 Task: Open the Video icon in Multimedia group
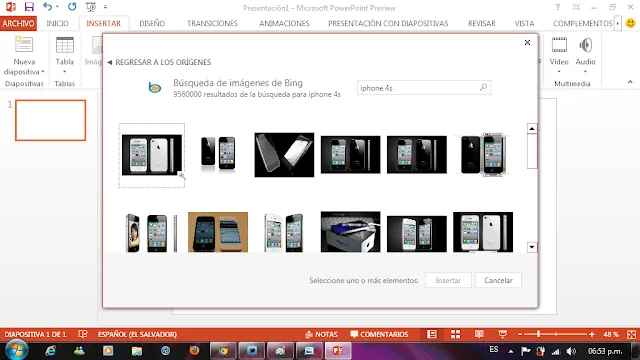(559, 45)
